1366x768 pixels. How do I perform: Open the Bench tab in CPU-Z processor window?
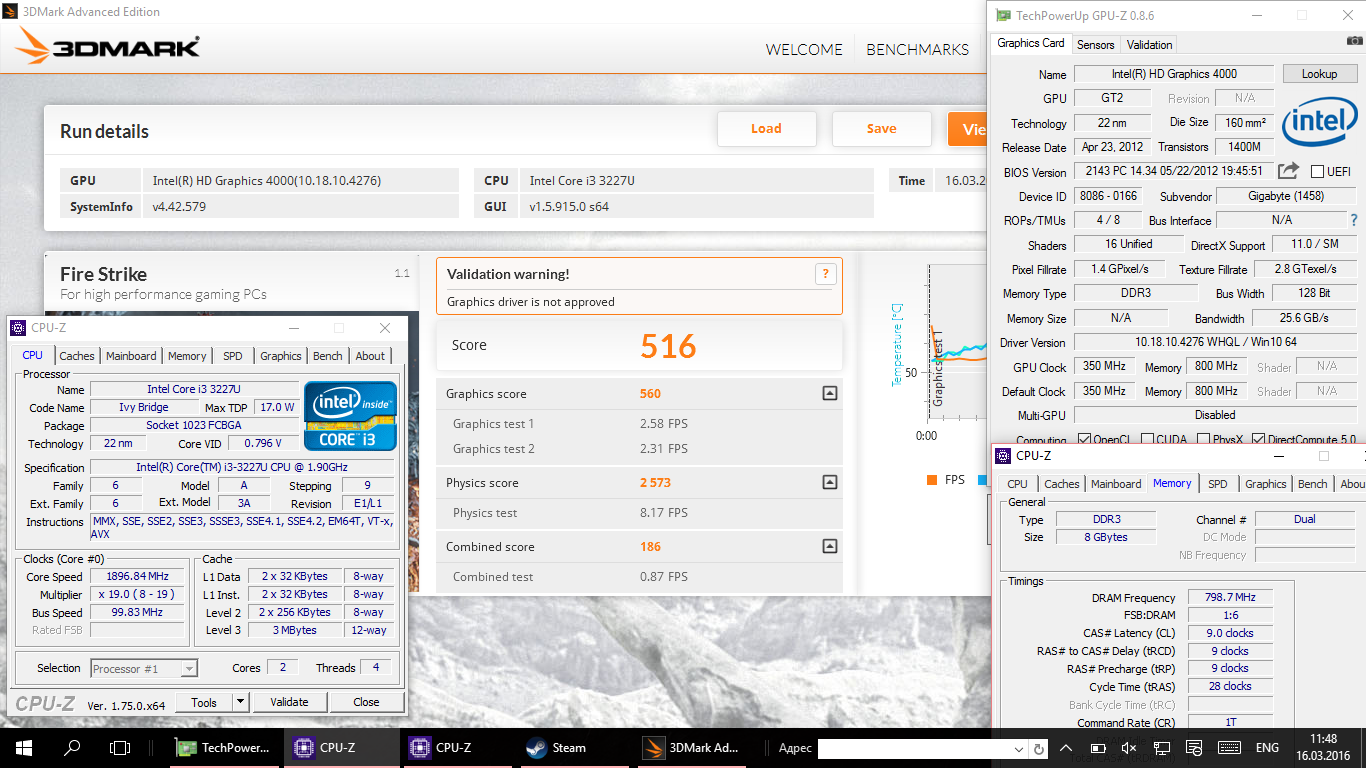click(x=328, y=356)
